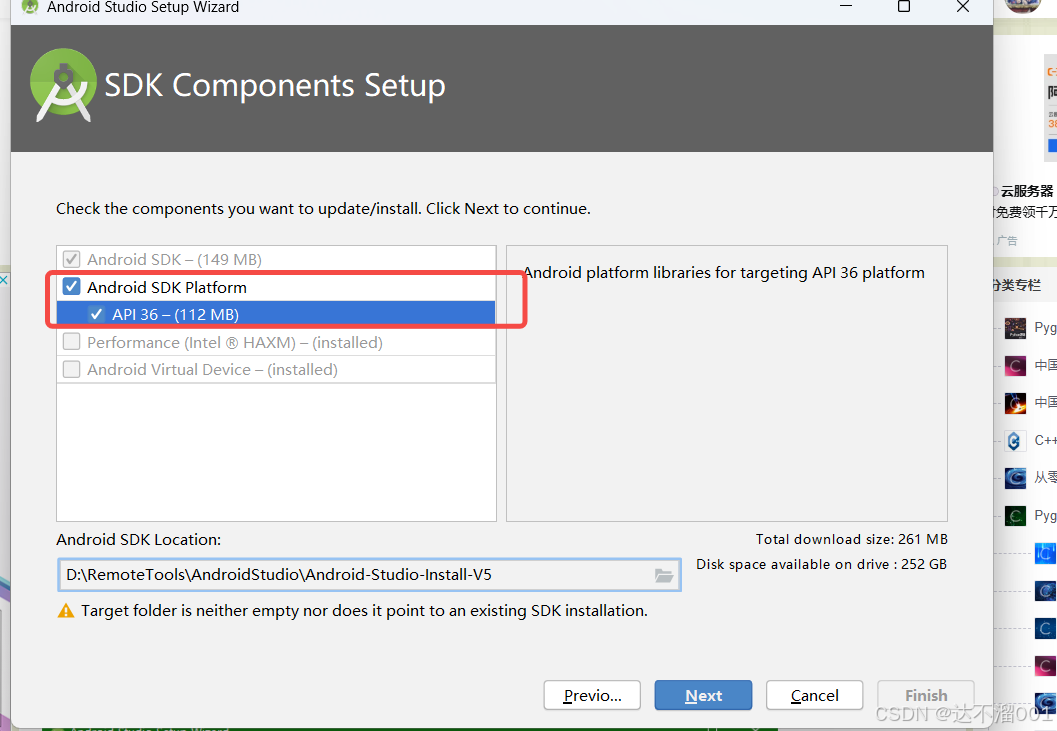The height and width of the screenshot is (731, 1057).
Task: Select the API 36 – (112 MB) row
Action: (276, 314)
